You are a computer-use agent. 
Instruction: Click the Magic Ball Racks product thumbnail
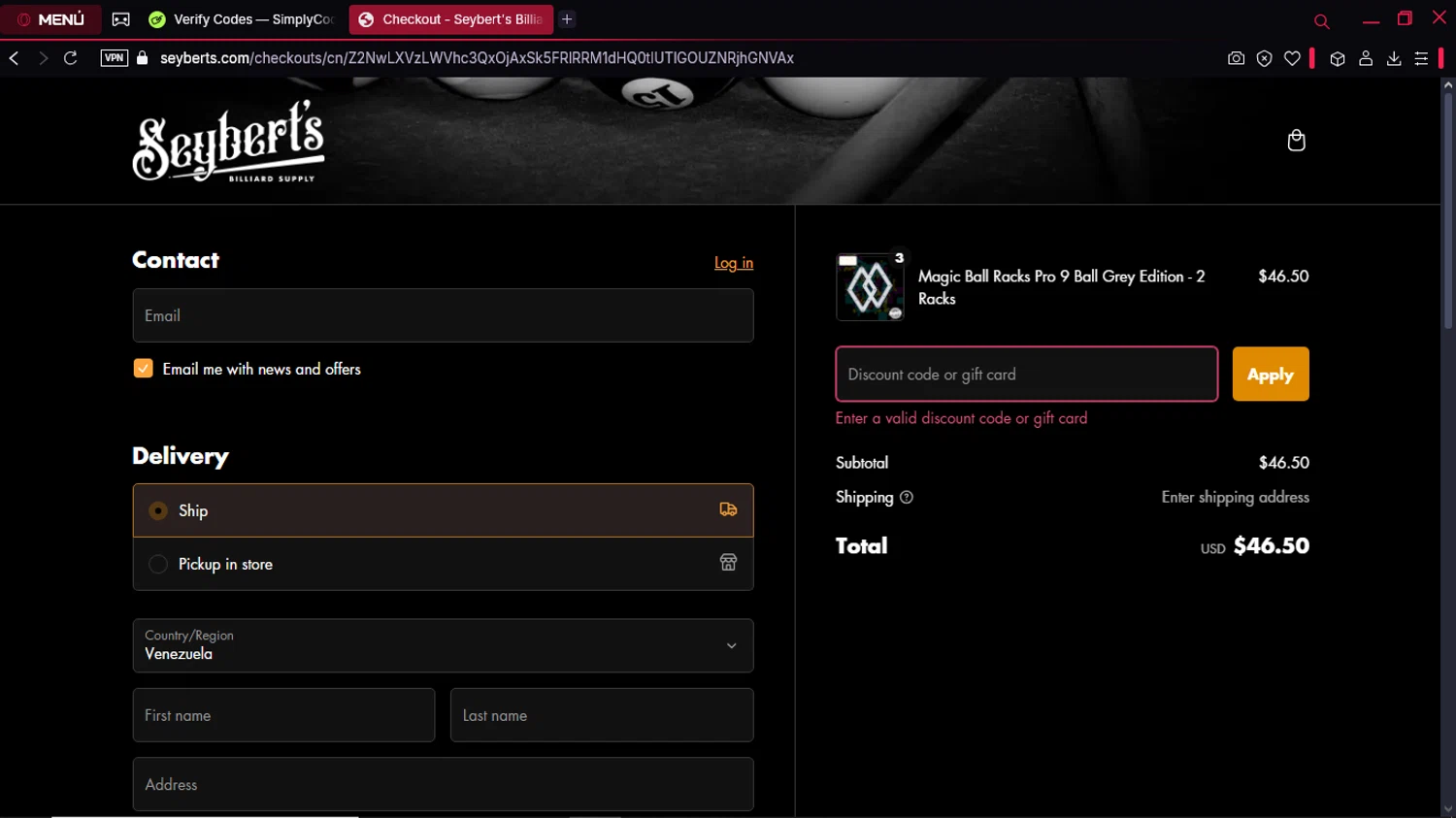[x=870, y=287]
